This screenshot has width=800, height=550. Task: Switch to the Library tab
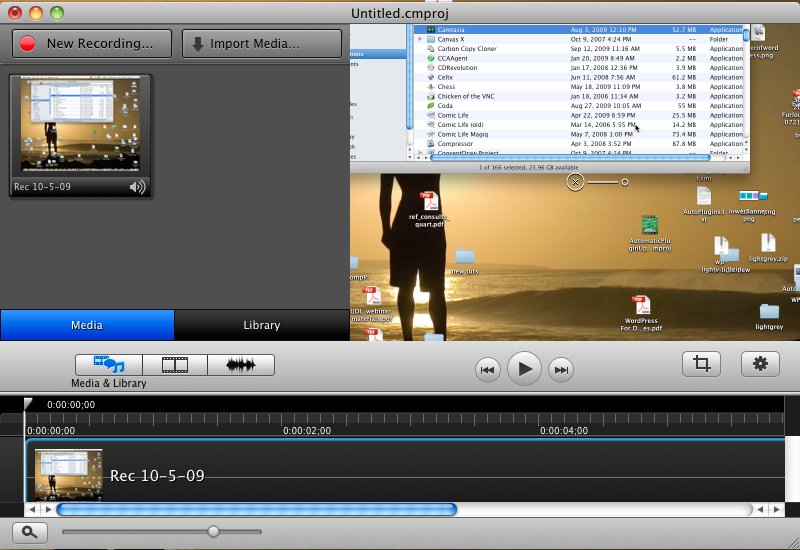pos(262,325)
